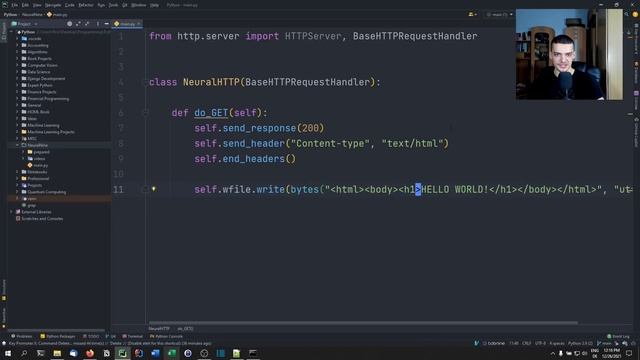Click the Expand All icon in Project panel
The height and width of the screenshot is (360, 640).
(x=78, y=24)
